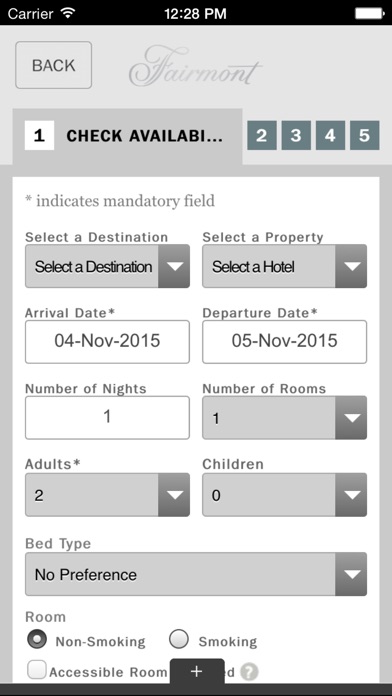The height and width of the screenshot is (696, 392).
Task: Expand the Select a Hotel dropdown
Action: click(x=285, y=266)
